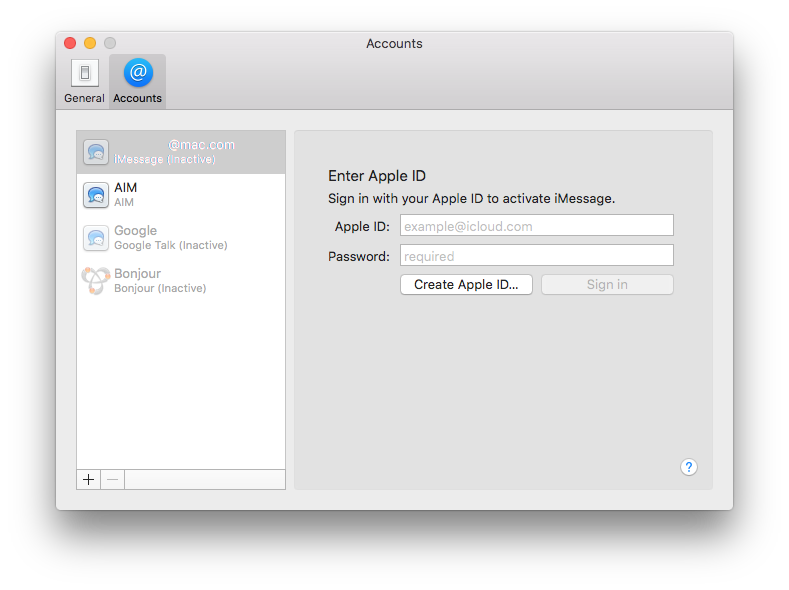
Task: Close the Accounts preferences window
Action: coord(70,43)
